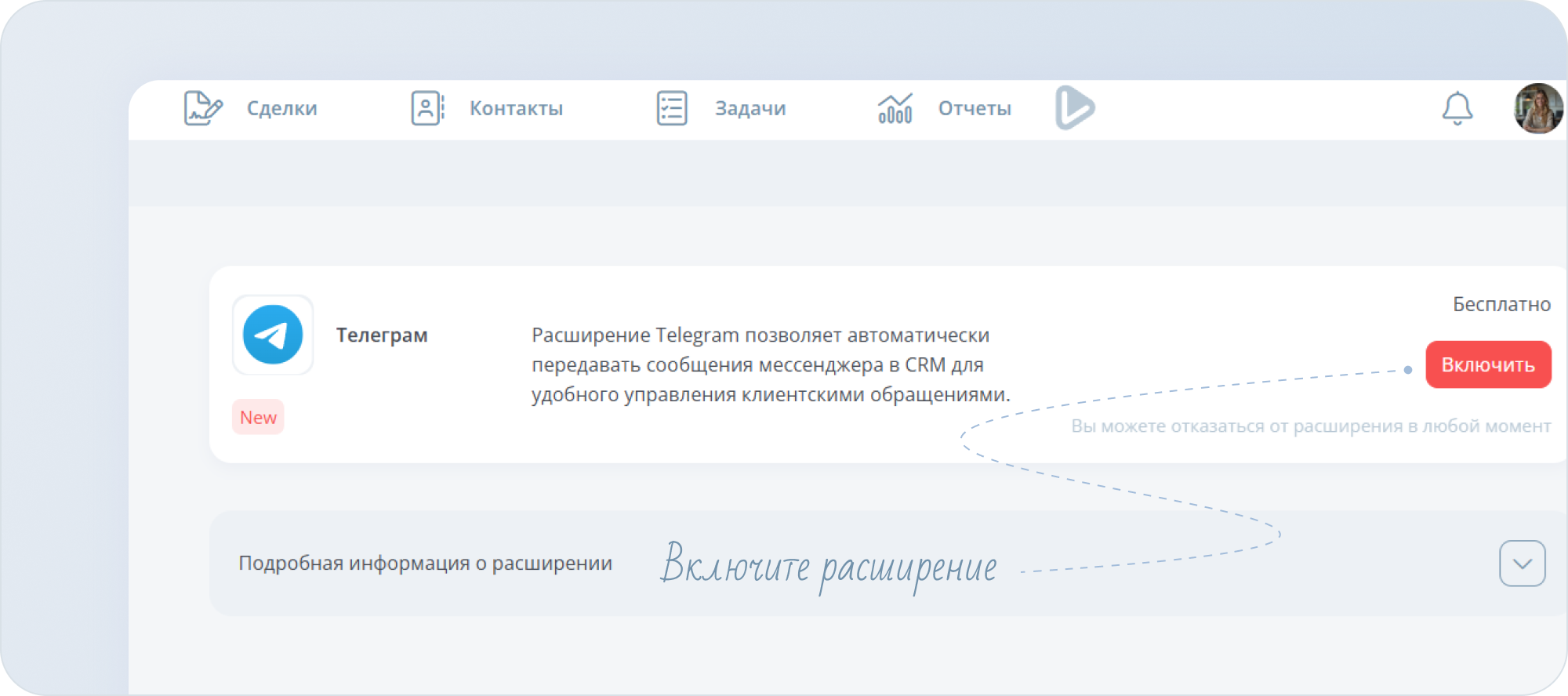The image size is (1568, 696).
Task: Open the Сделки menu label
Action: [x=281, y=108]
